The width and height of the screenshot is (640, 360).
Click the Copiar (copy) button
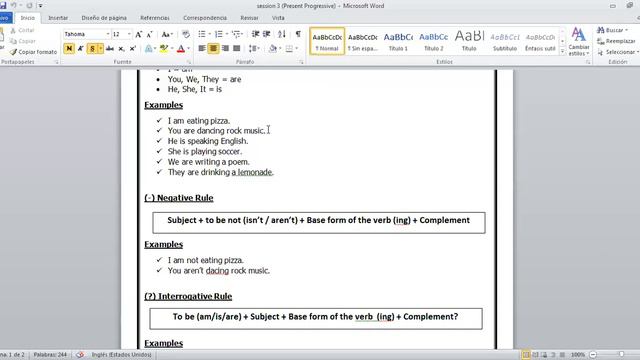(23, 41)
